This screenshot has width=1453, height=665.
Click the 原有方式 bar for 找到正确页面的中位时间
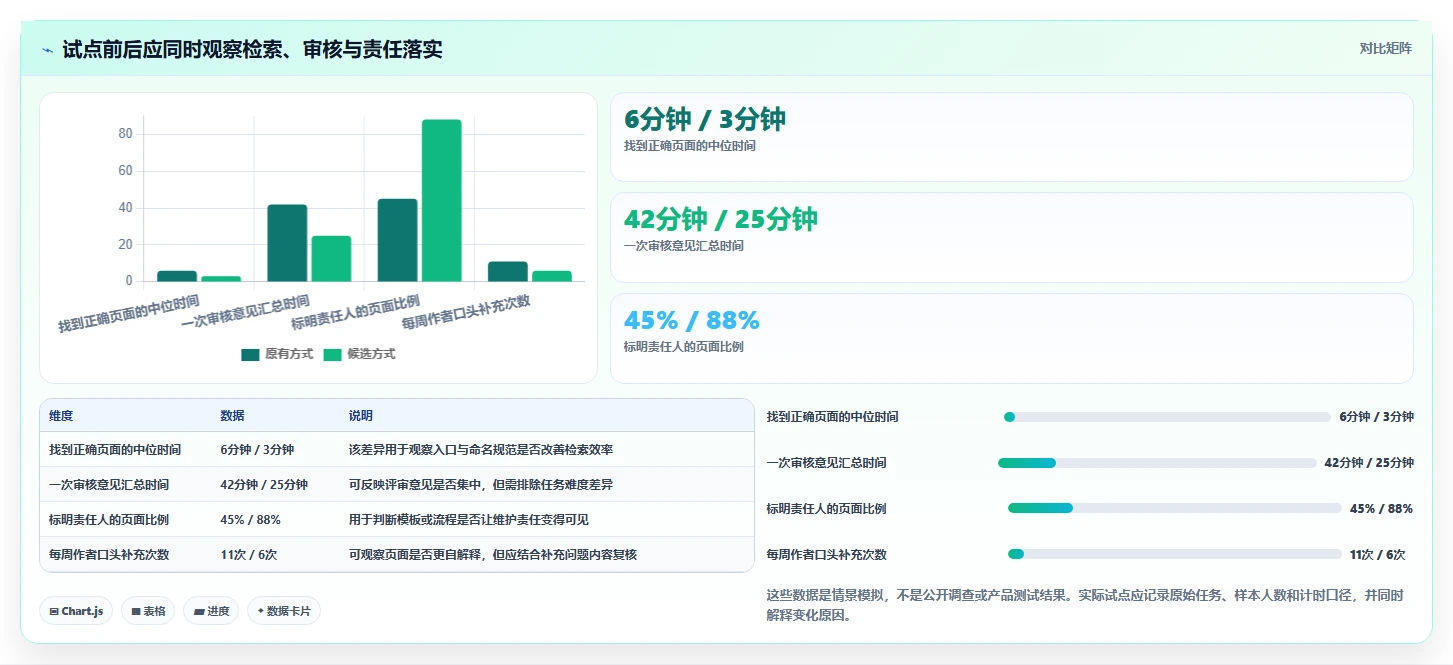coord(177,276)
